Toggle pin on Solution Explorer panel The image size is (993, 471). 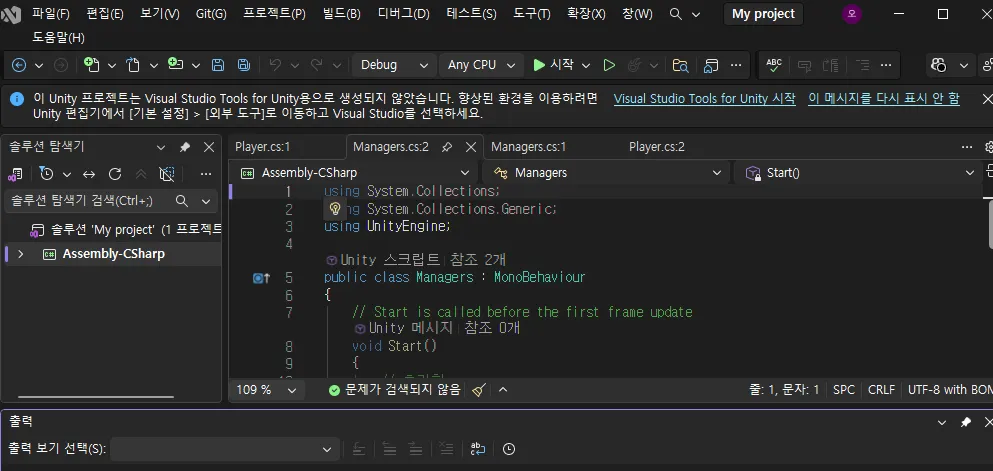coord(185,147)
